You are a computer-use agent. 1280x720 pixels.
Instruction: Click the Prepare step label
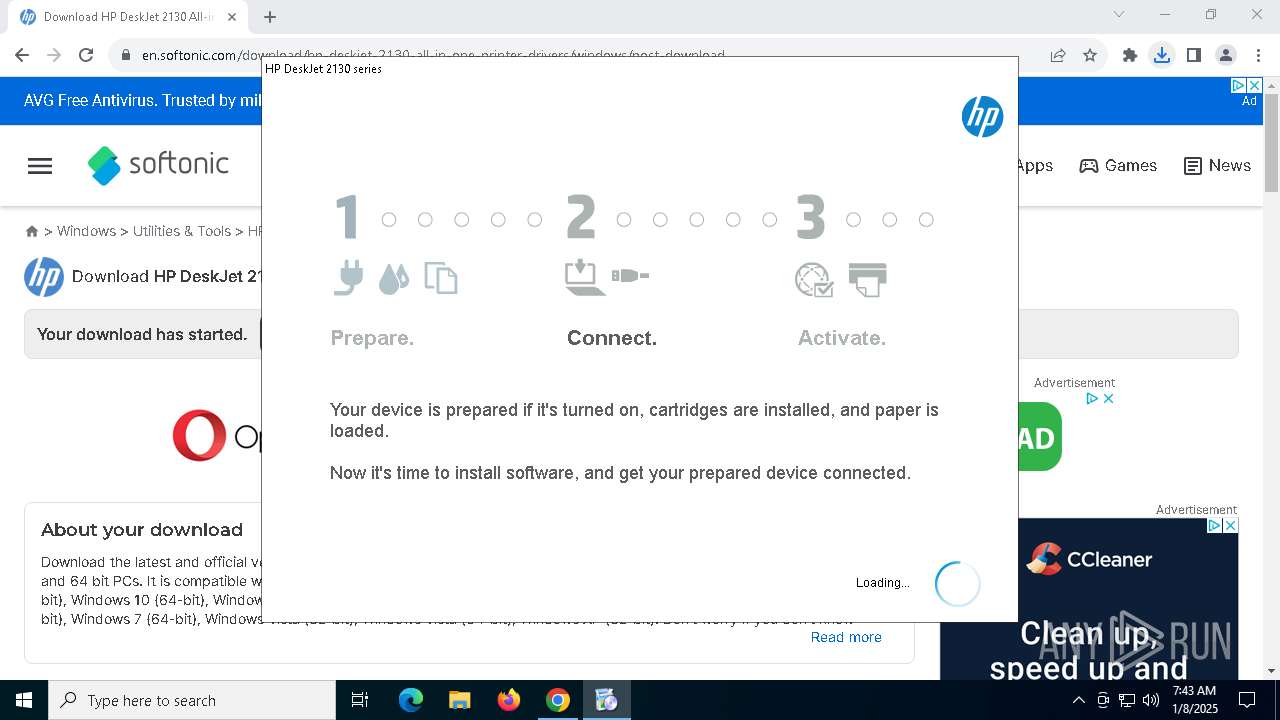point(372,338)
